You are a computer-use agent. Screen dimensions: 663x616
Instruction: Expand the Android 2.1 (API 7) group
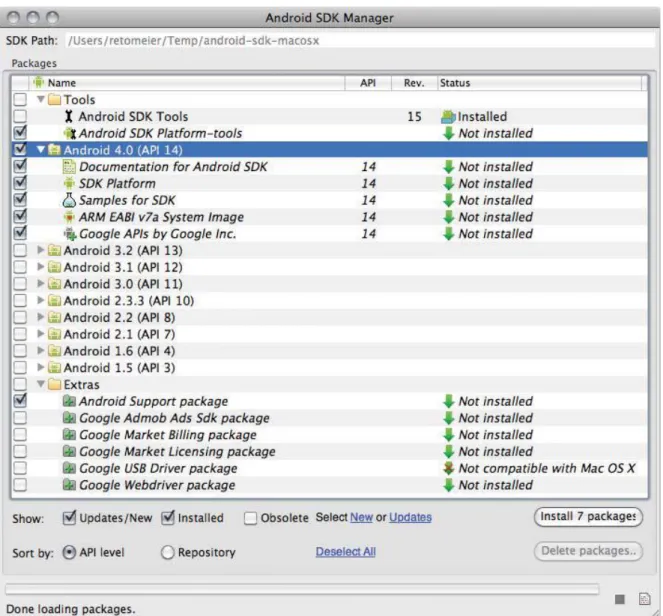click(x=41, y=334)
